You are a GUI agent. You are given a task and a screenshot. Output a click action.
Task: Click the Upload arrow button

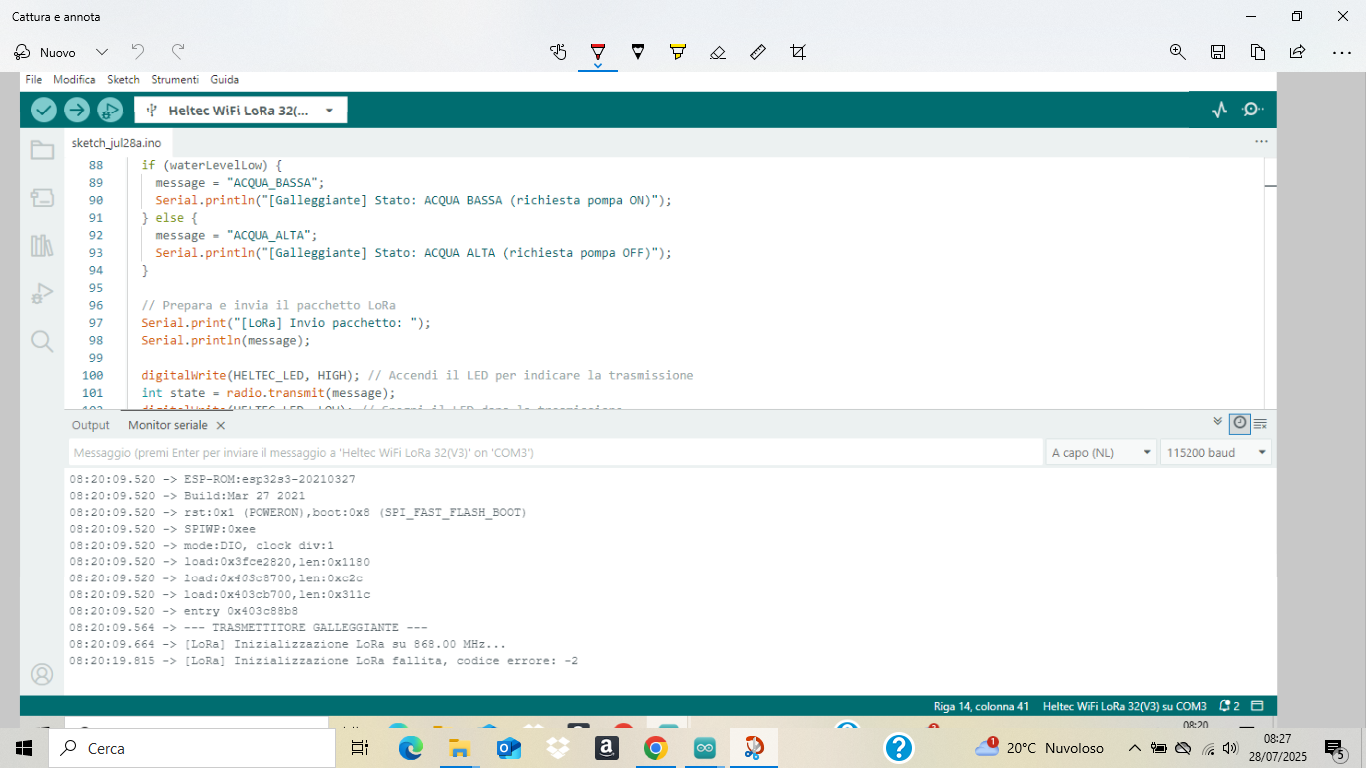click(77, 110)
